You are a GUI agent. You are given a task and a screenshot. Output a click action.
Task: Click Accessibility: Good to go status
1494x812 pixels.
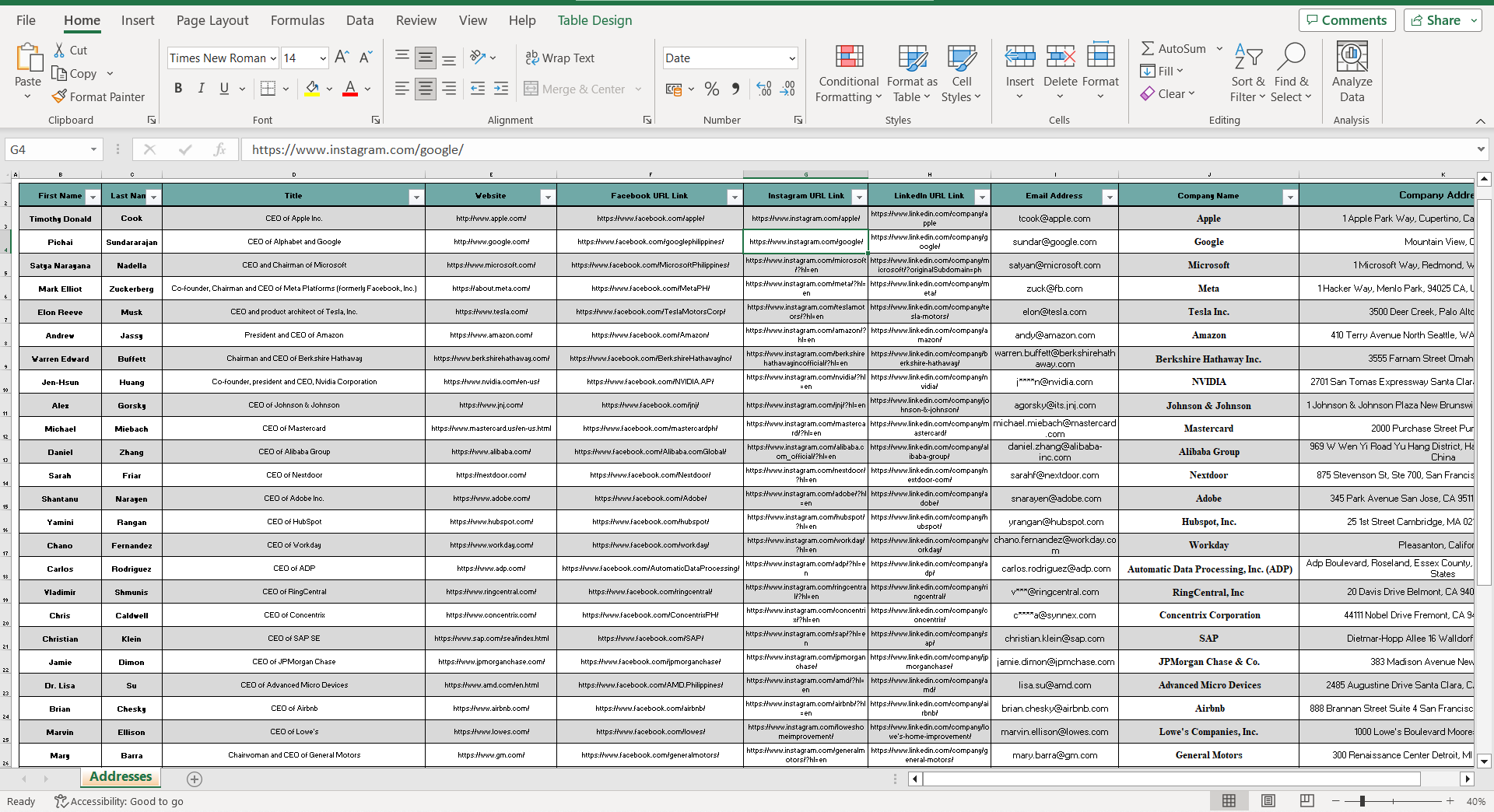click(119, 801)
